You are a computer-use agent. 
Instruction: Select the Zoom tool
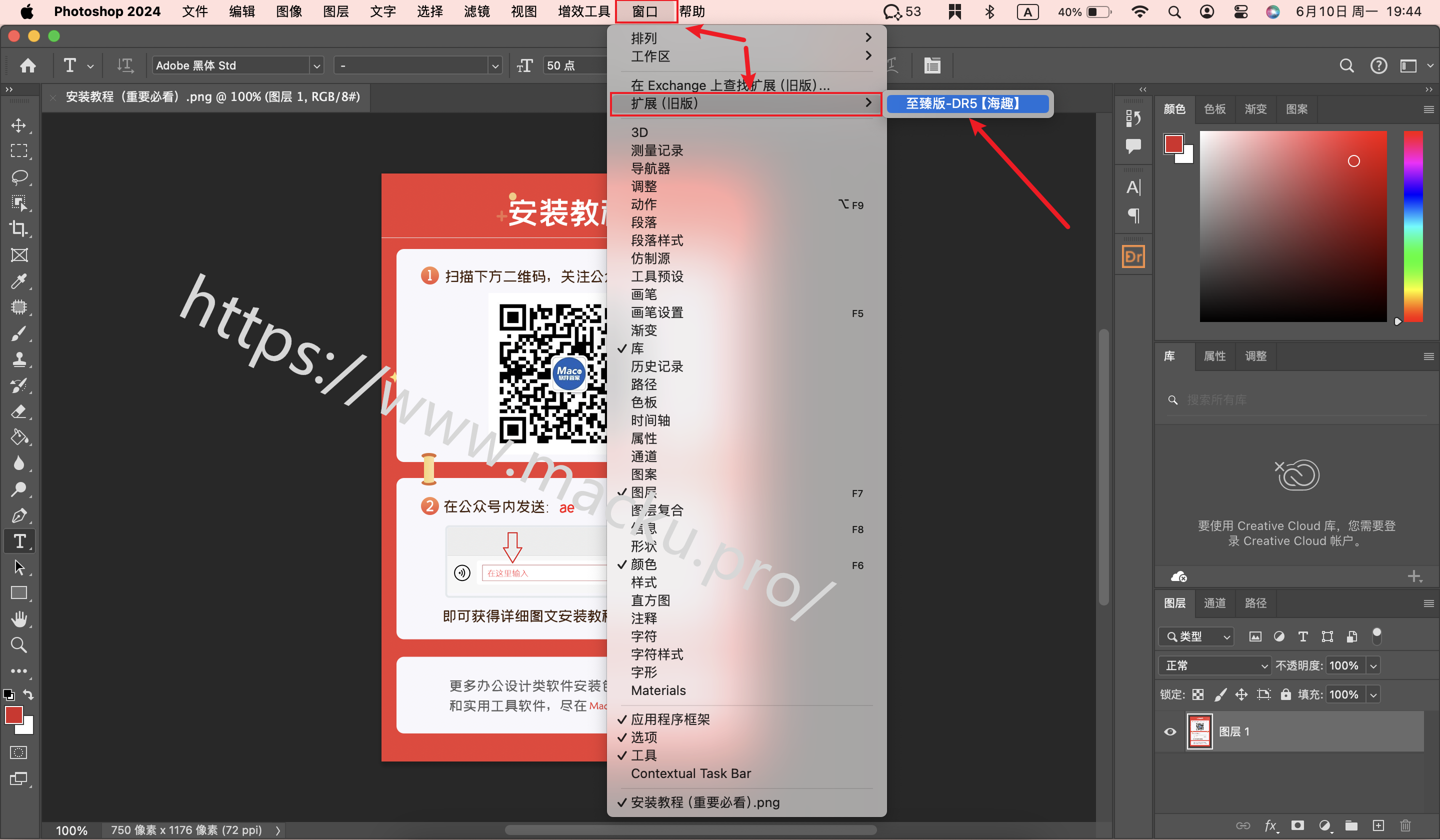click(x=19, y=645)
